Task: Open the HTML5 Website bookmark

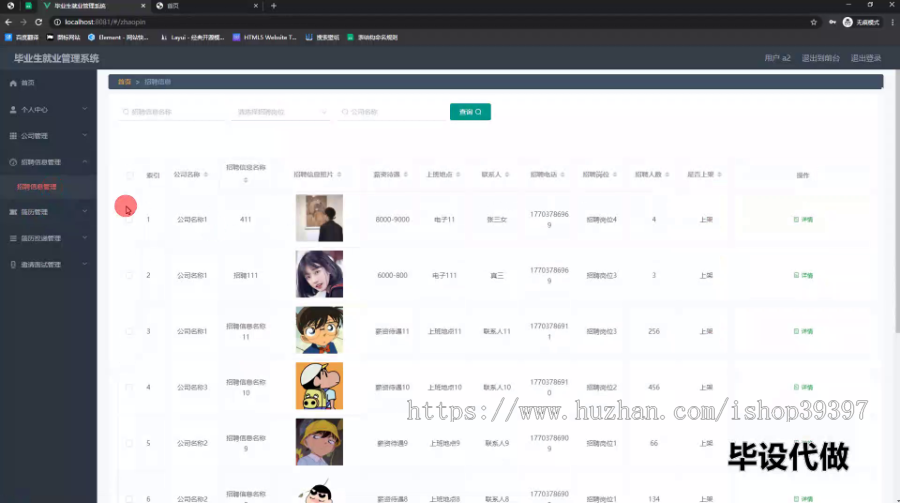Action: click(x=265, y=37)
